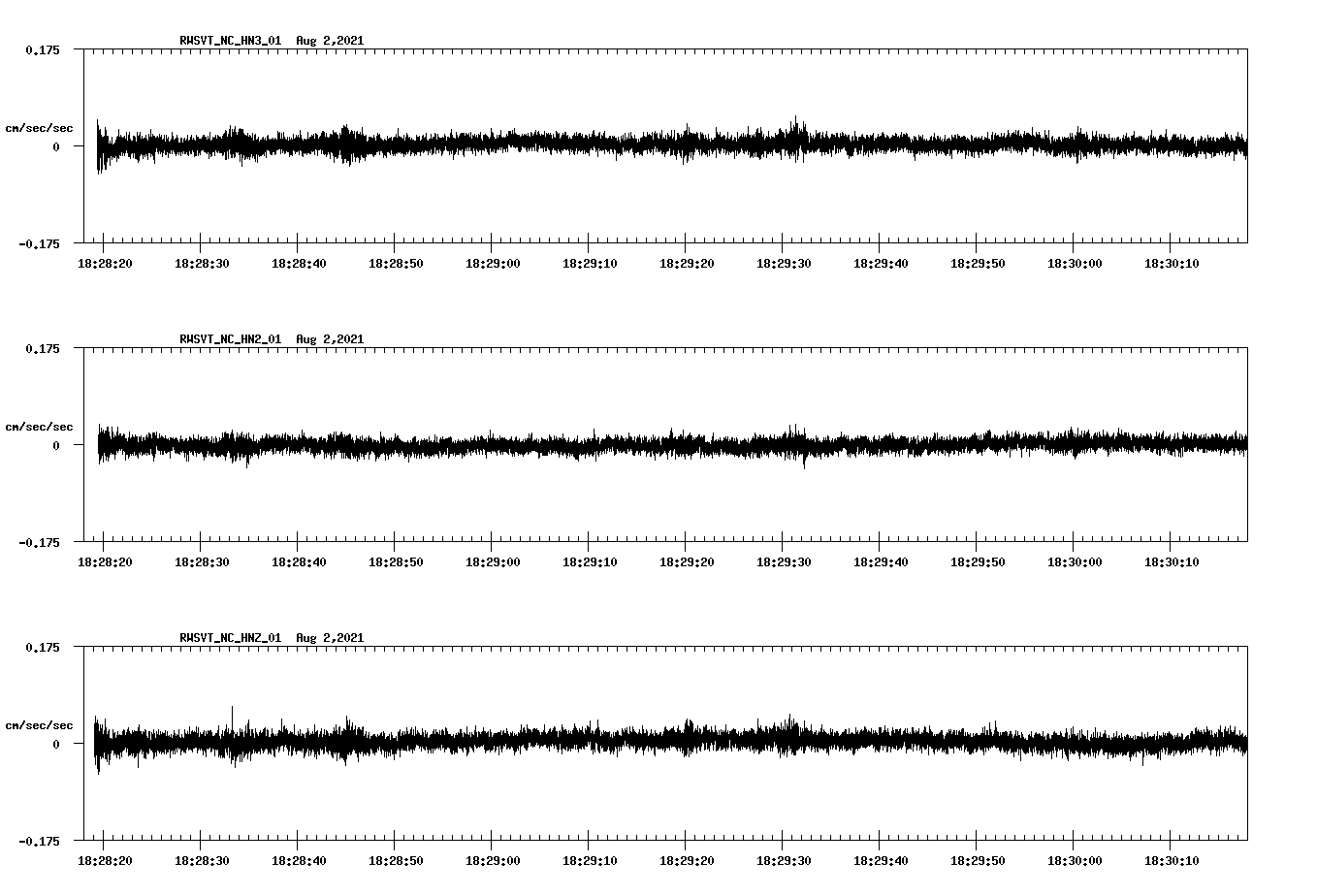This screenshot has width=1317, height=896.
Task: Click the 18:29:50 label under the HNZ plot
Action: pyautogui.click(x=978, y=861)
